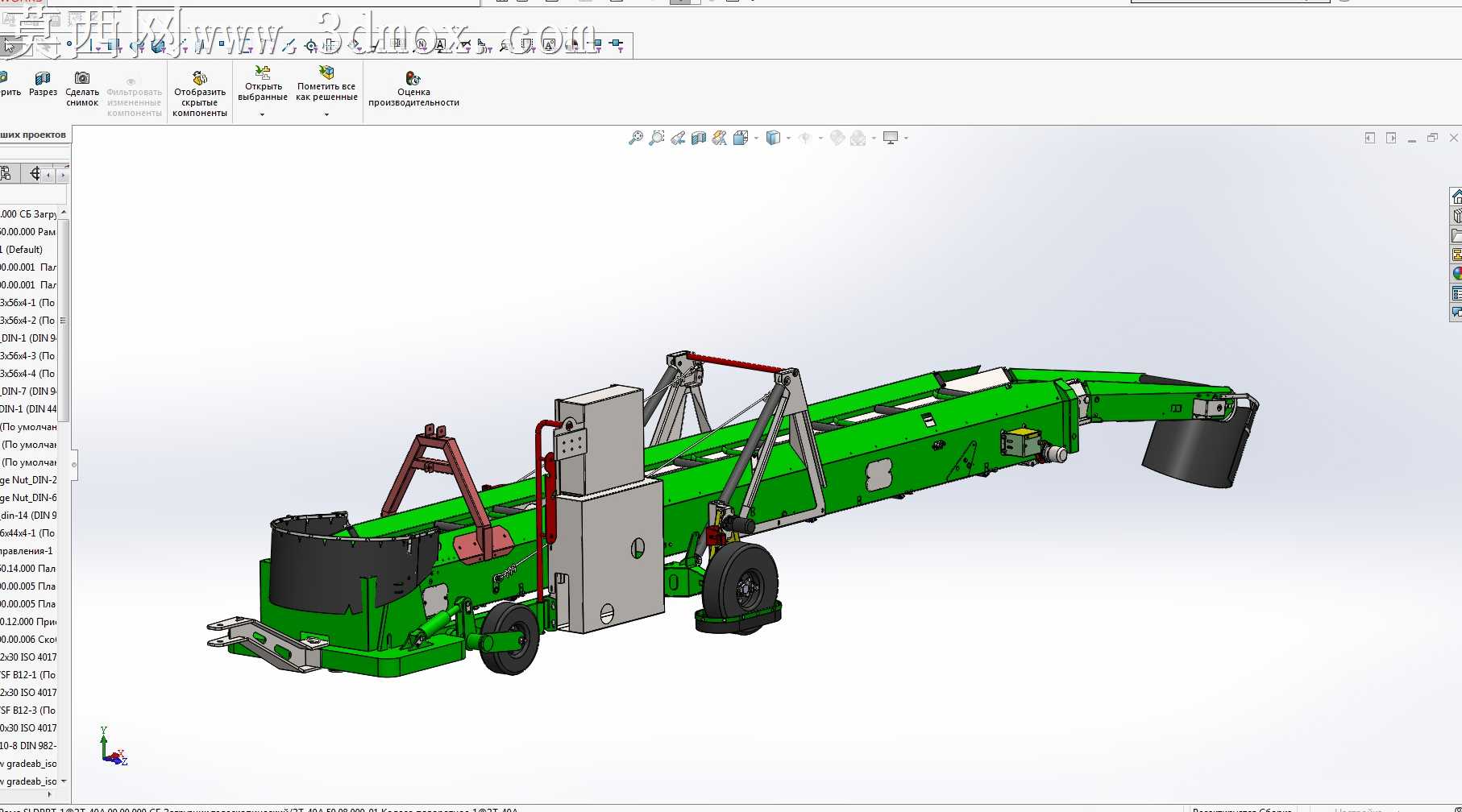The height and width of the screenshot is (812, 1462).
Task: Open the dropdown arrow under Пометить все как решенные
Action: [326, 114]
